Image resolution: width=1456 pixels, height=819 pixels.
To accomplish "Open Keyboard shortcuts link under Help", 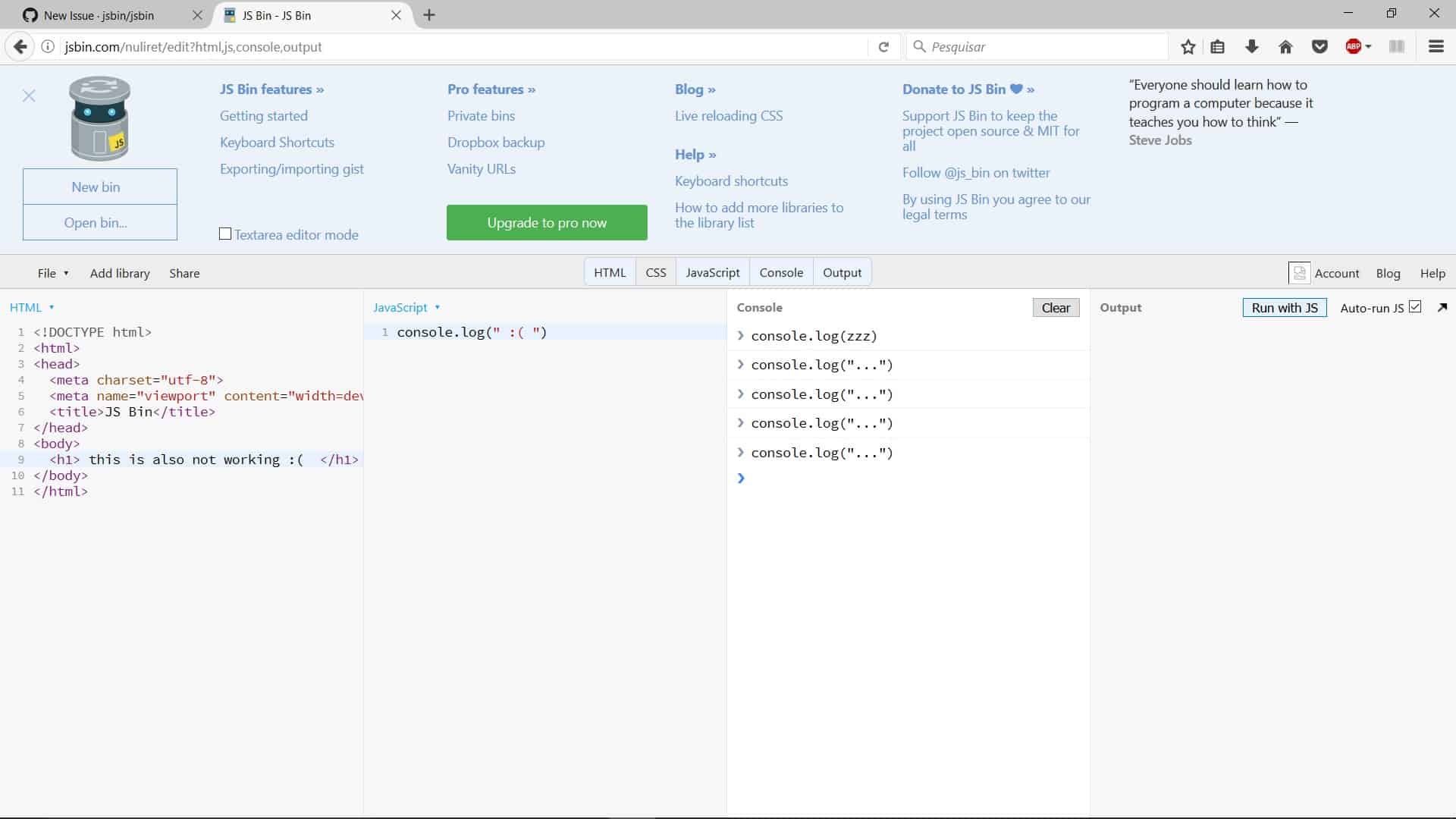I will tap(731, 180).
